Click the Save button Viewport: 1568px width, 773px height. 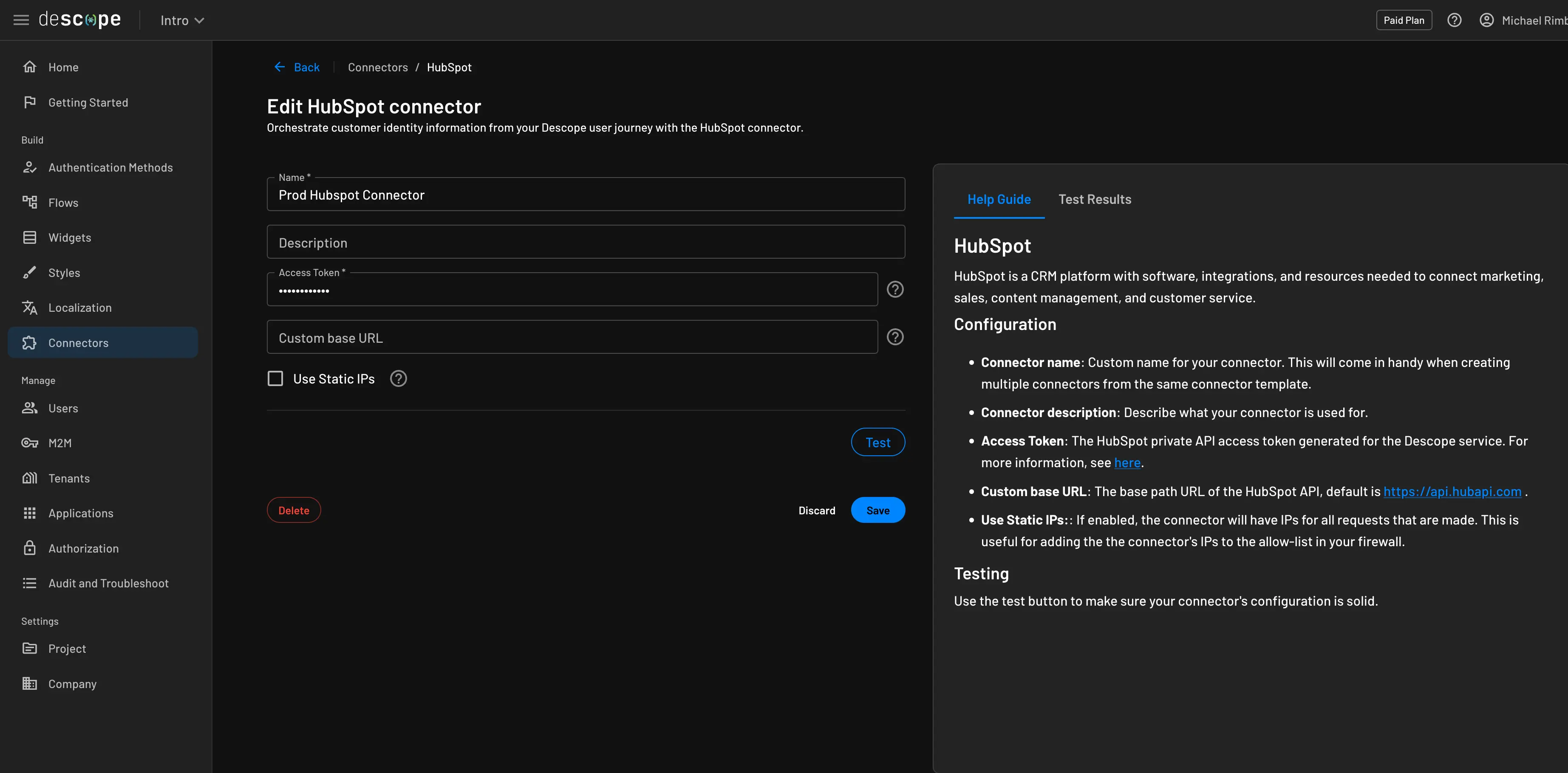click(x=878, y=510)
